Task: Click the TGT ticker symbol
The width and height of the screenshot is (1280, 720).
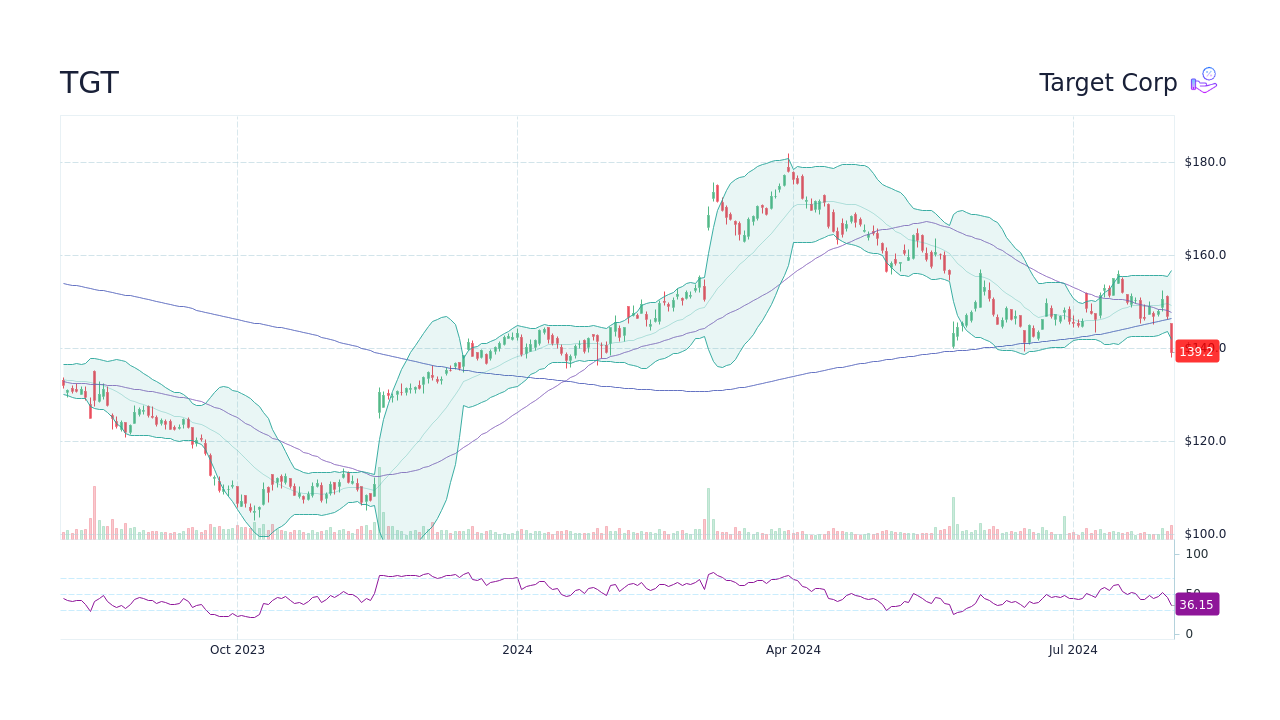Action: [x=89, y=83]
